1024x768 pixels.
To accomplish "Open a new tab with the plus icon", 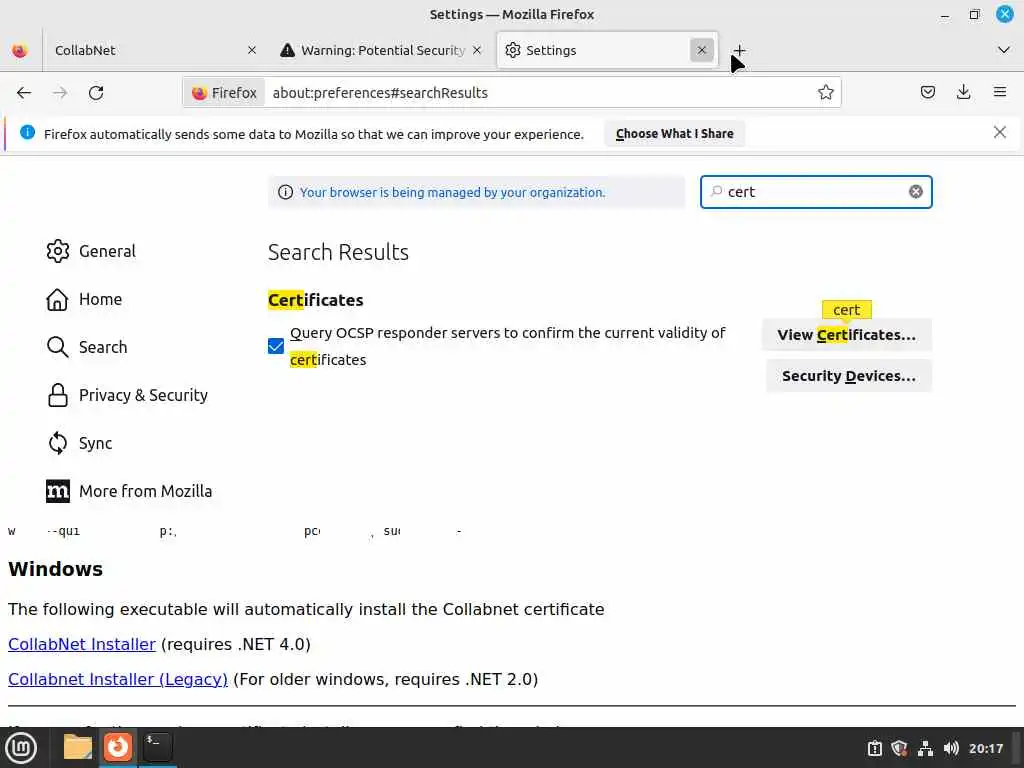I will (x=739, y=50).
